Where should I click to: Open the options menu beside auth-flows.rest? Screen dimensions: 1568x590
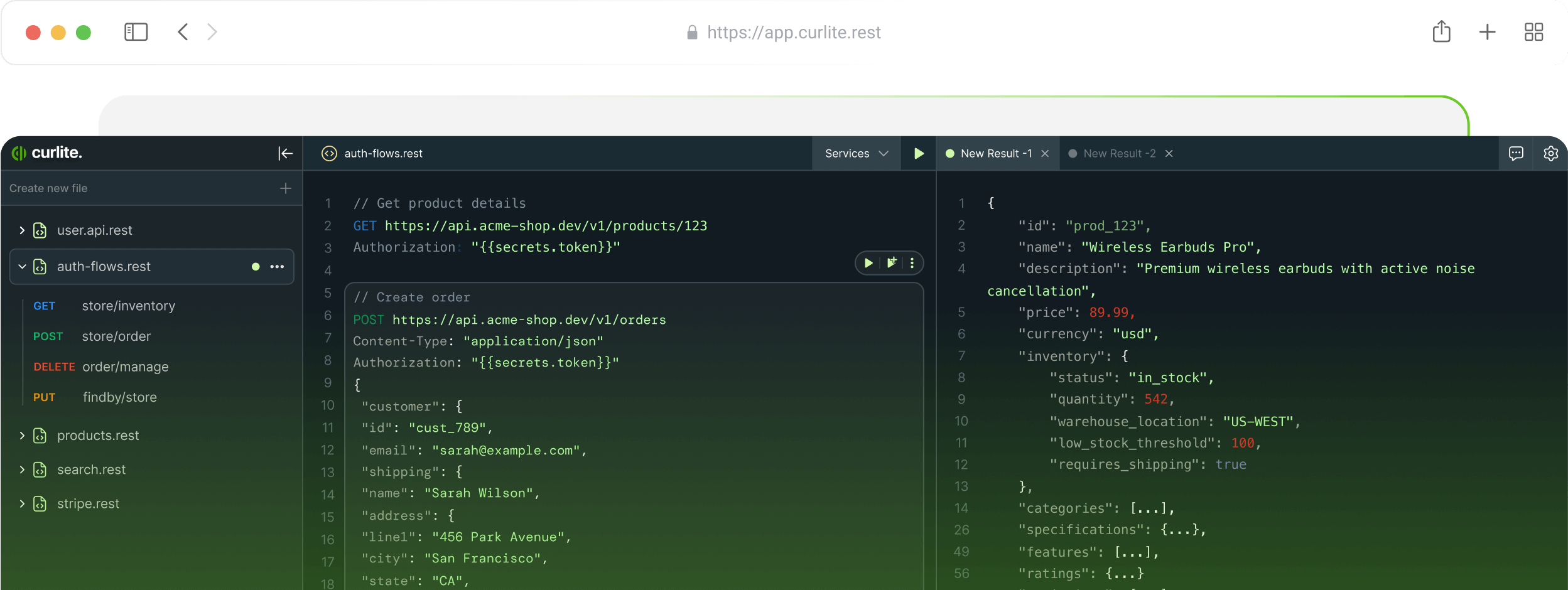[277, 266]
